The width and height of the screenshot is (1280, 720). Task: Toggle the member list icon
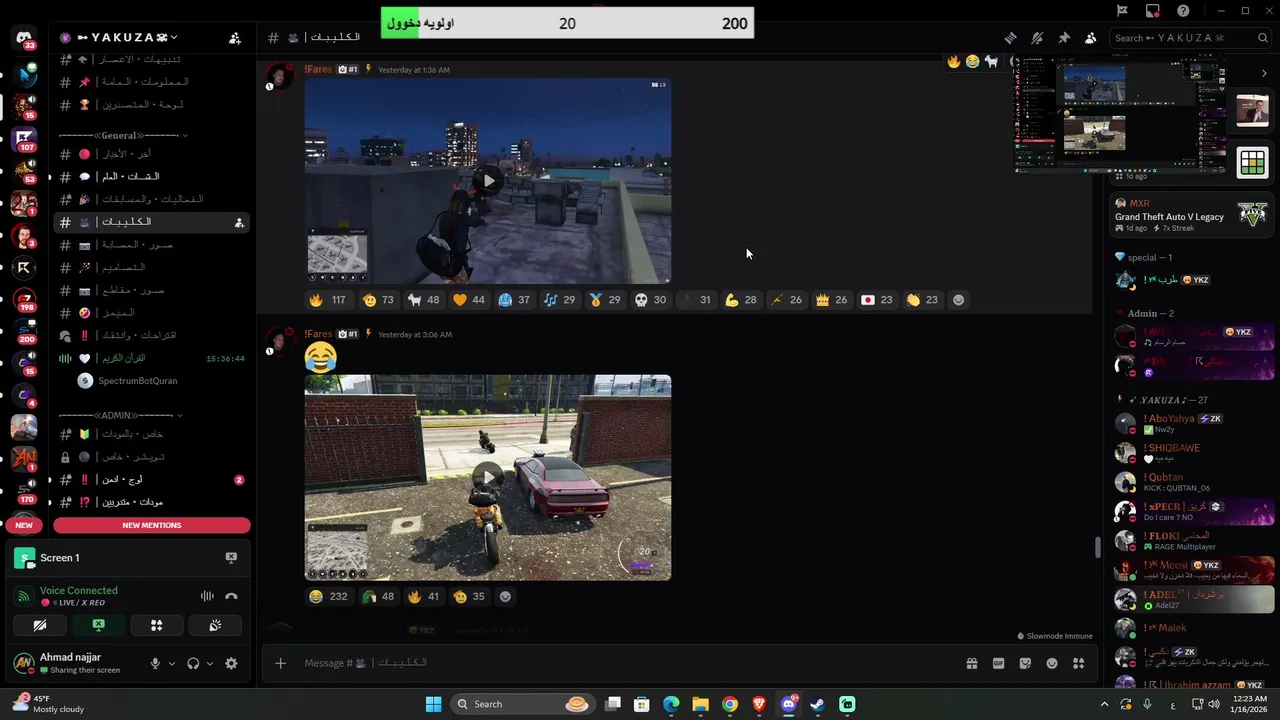click(1090, 38)
